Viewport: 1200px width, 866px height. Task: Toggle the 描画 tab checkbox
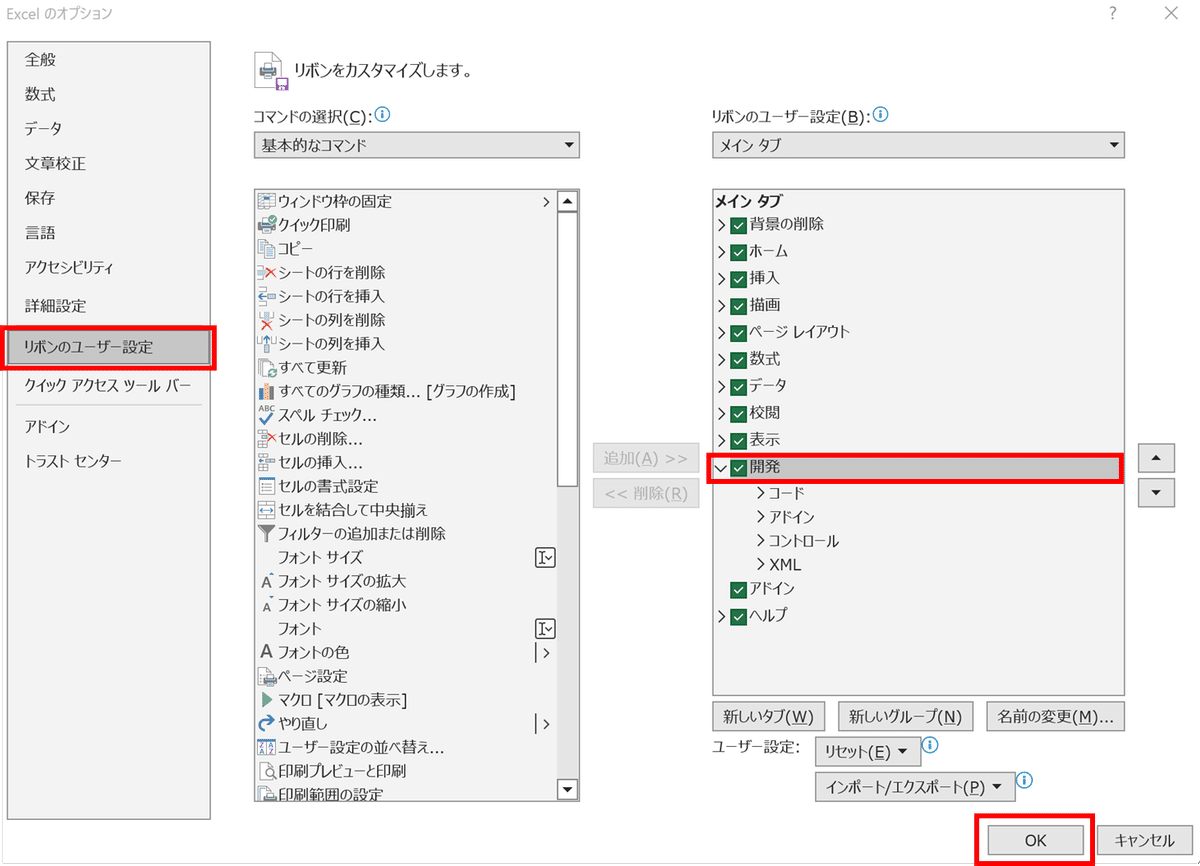click(739, 306)
